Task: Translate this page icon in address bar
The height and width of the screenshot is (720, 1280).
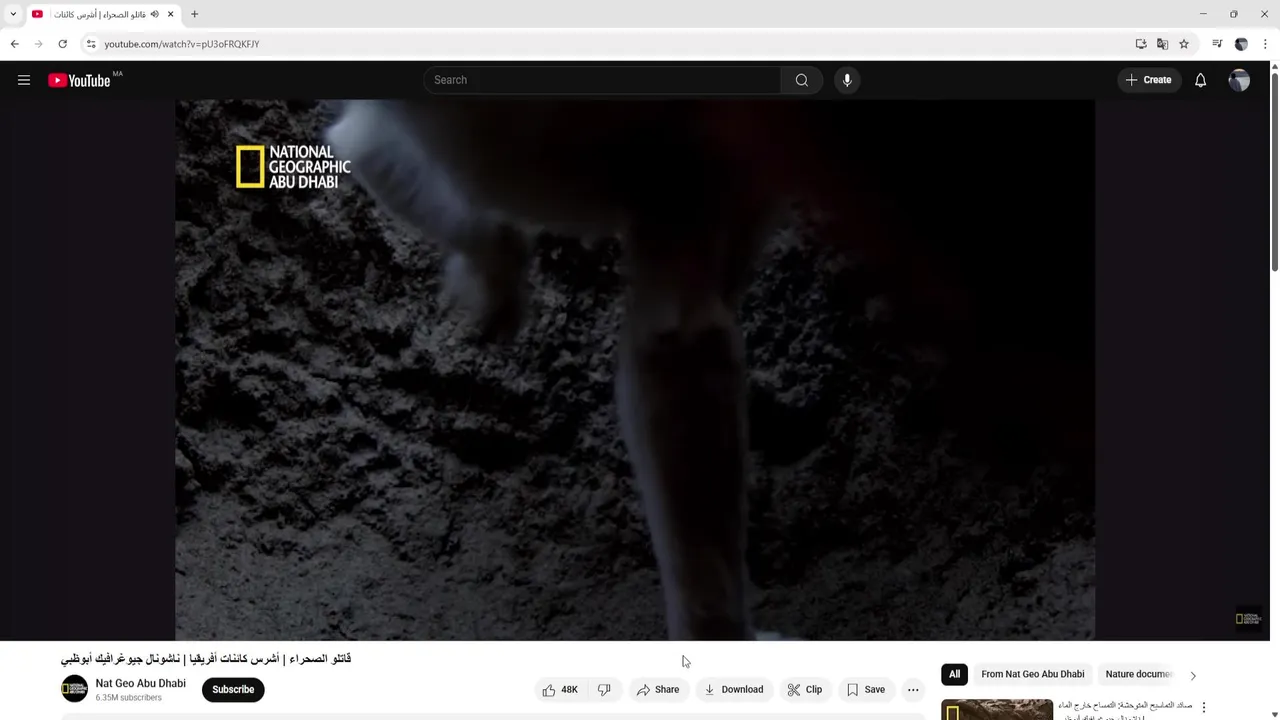Action: click(1162, 44)
